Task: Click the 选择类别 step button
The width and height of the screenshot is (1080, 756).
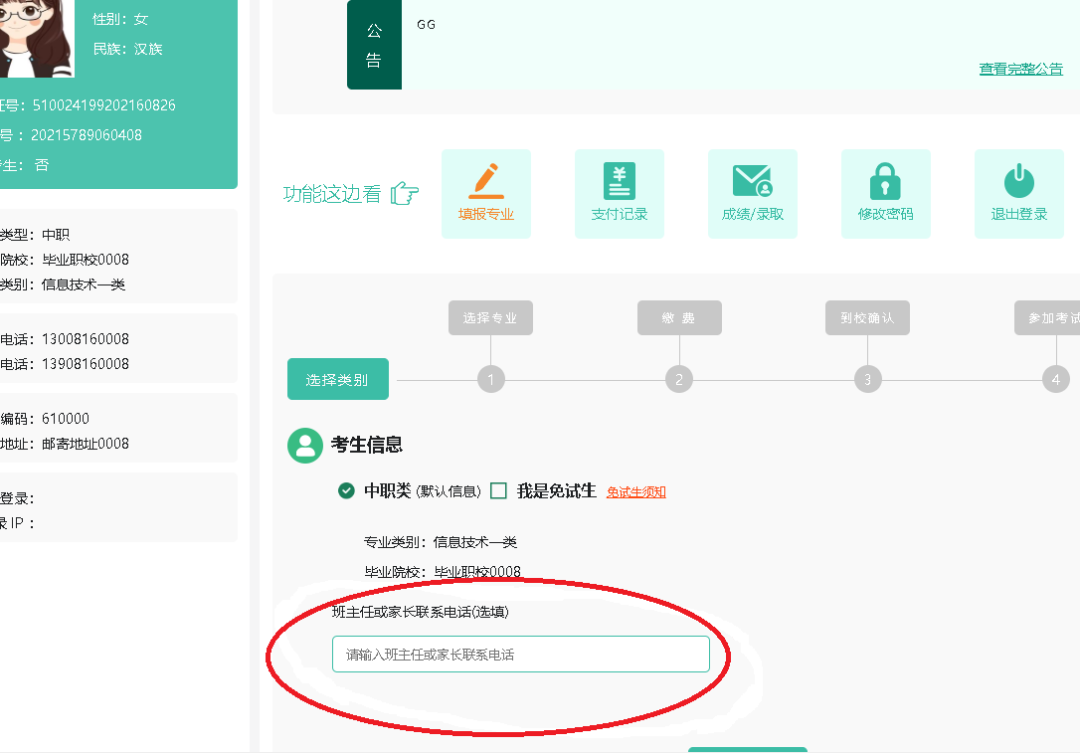Action: (x=337, y=380)
